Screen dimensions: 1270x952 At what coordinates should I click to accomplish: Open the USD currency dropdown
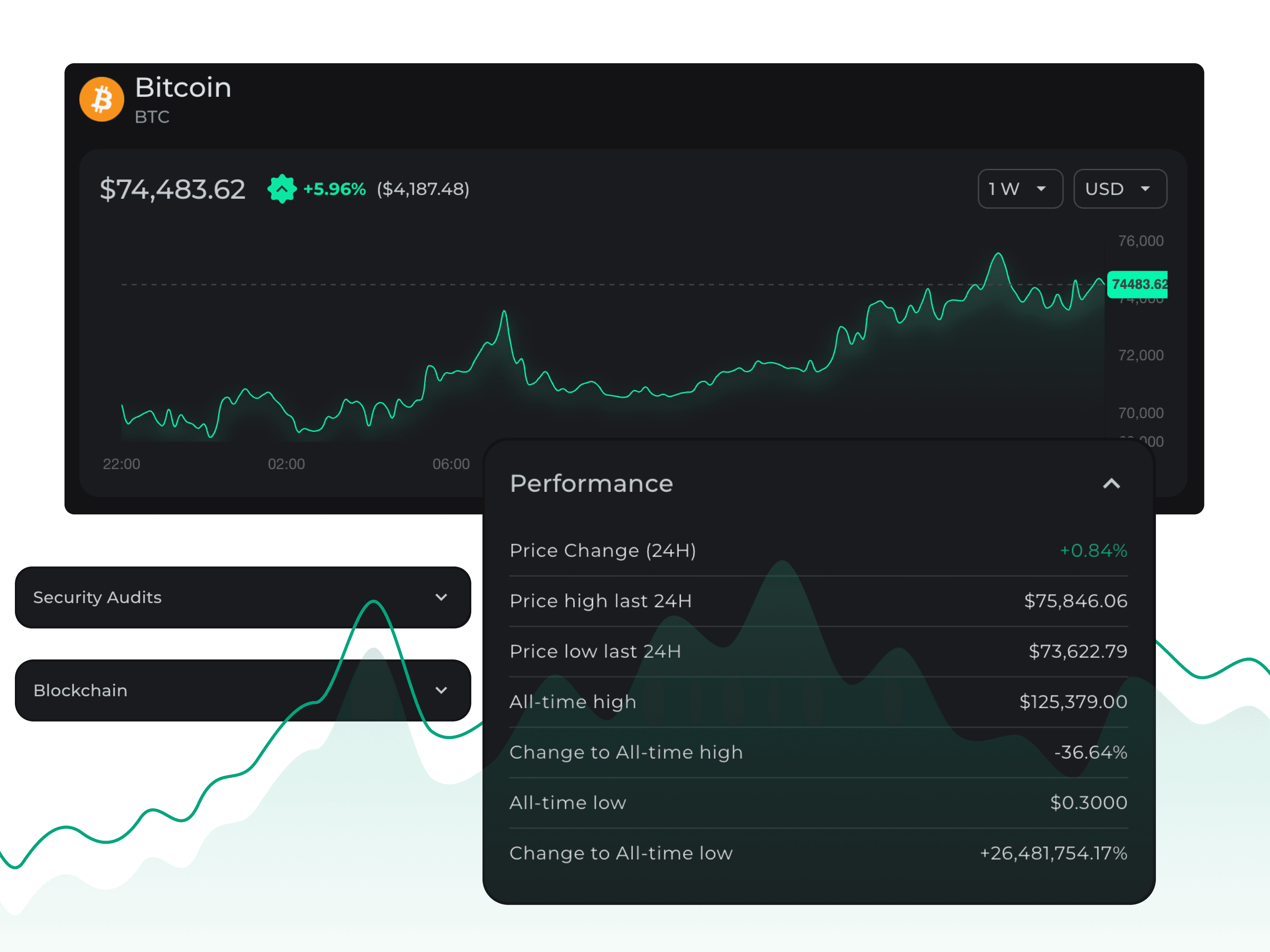coord(1120,189)
